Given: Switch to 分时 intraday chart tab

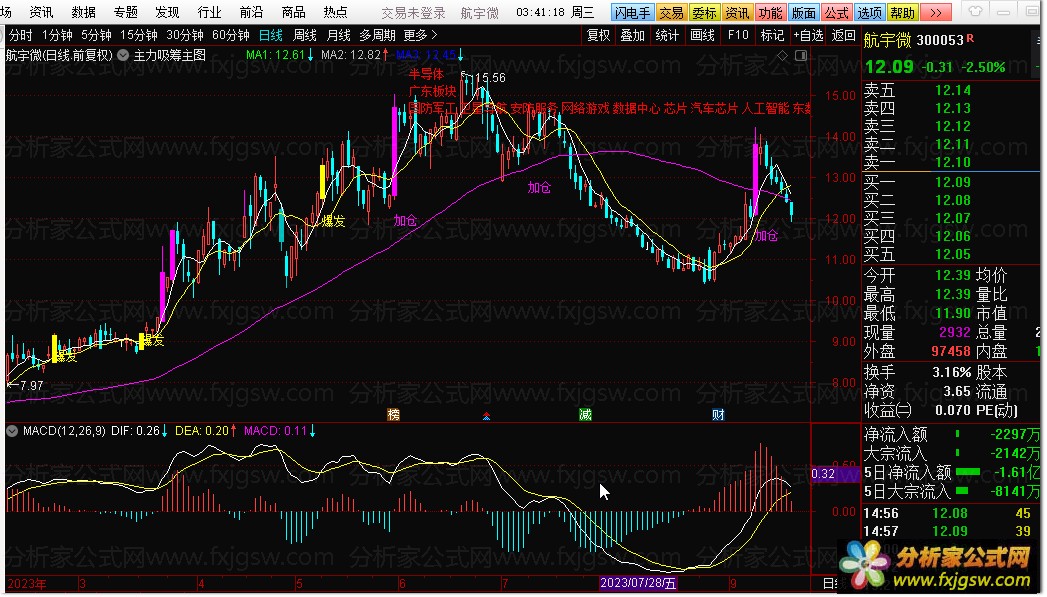Looking at the screenshot, I should click(x=20, y=35).
